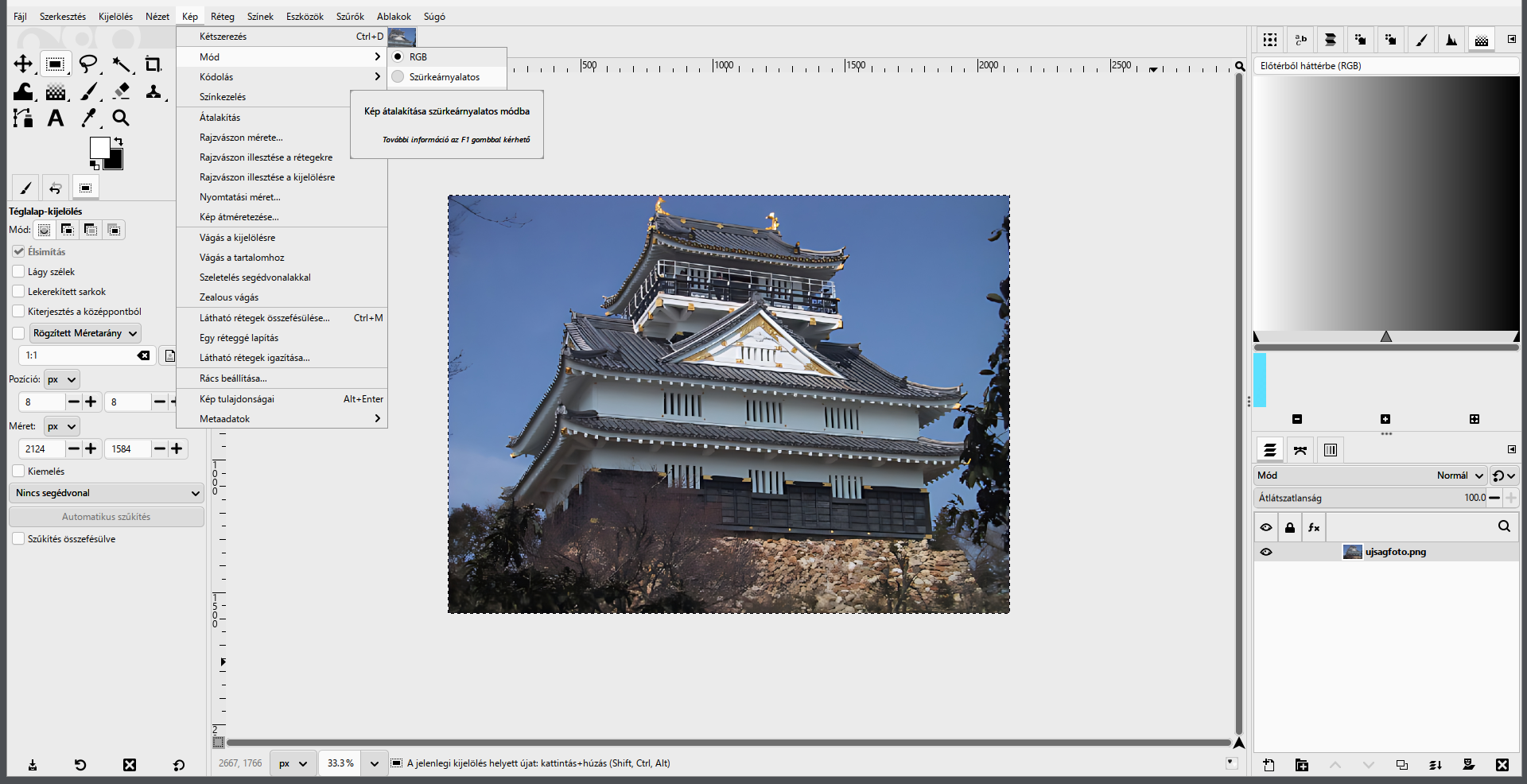Click the width size field showing 2124

coord(43,449)
